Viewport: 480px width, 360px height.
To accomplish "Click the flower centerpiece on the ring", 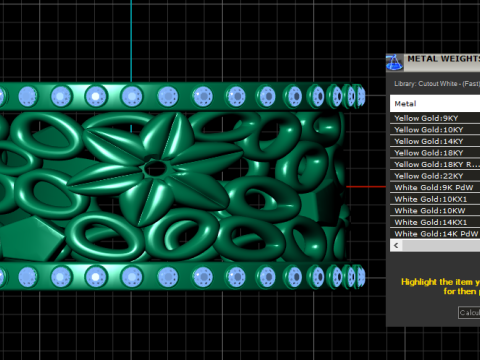I will 155,168.
